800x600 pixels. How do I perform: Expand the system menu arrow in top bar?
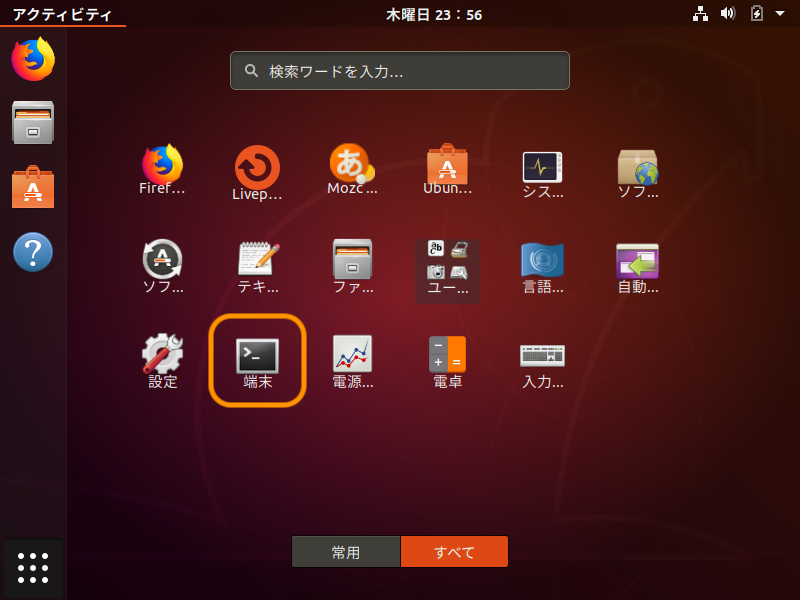pos(780,13)
